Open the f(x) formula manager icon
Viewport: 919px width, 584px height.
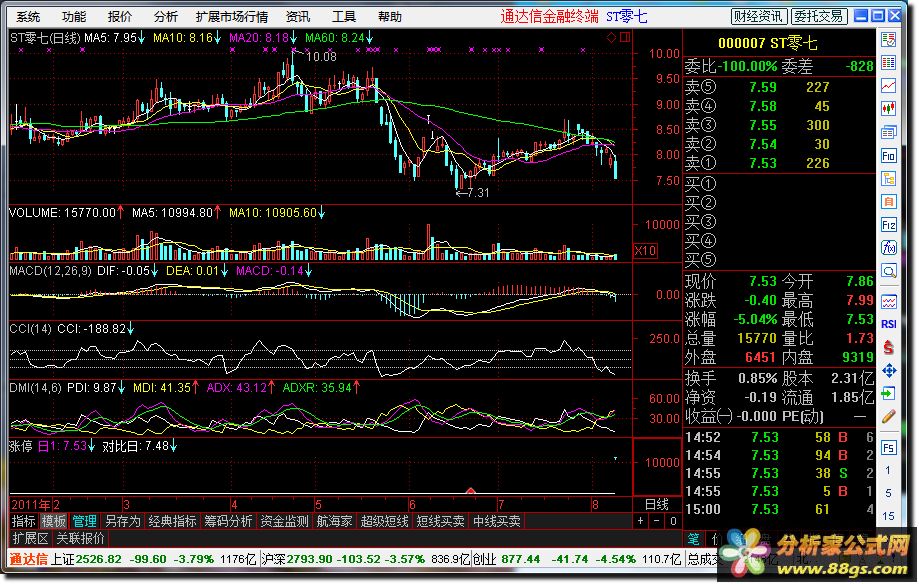point(889,247)
